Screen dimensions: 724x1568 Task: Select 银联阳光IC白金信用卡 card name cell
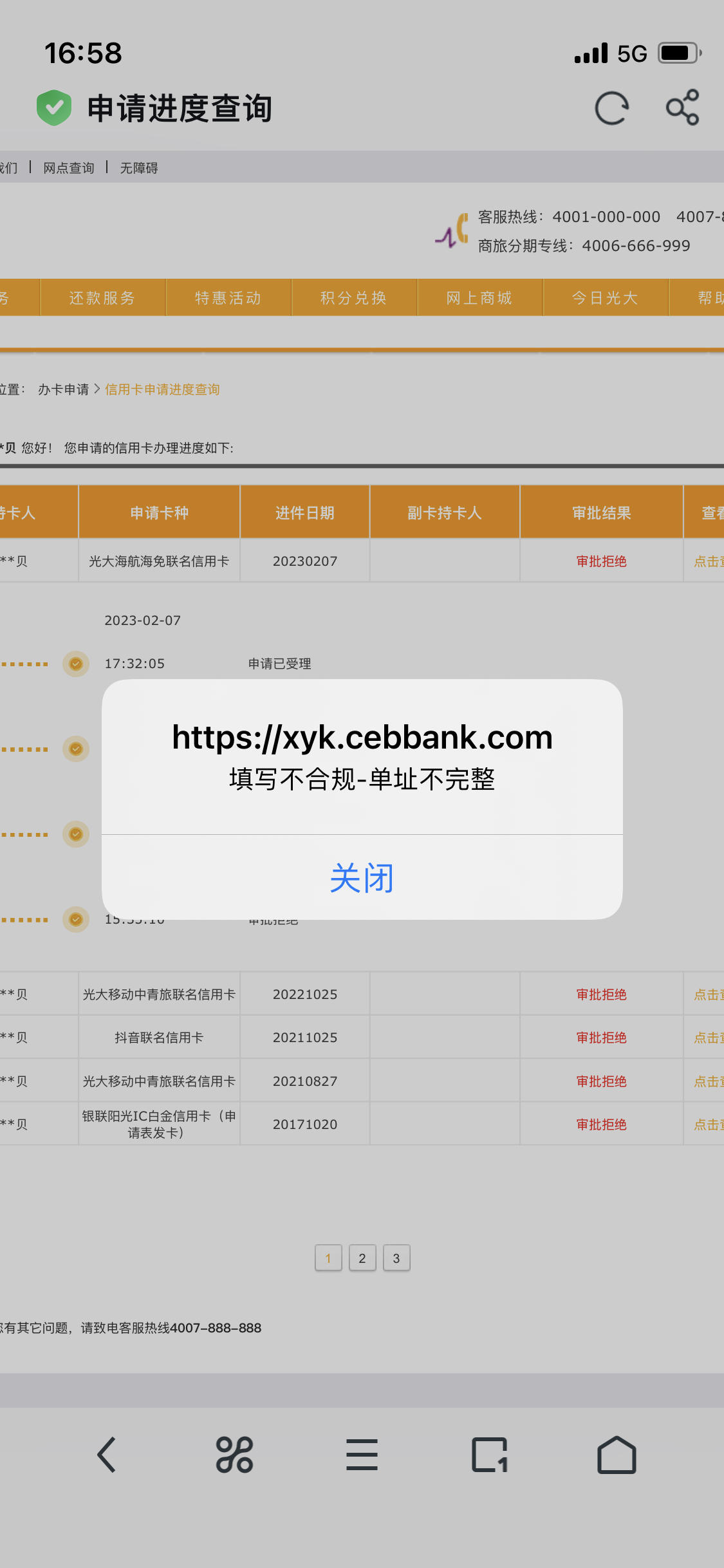(x=159, y=1125)
